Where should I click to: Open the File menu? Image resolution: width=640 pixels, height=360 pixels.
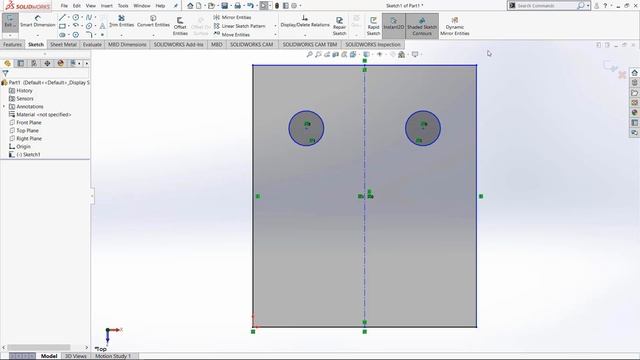coord(64,6)
